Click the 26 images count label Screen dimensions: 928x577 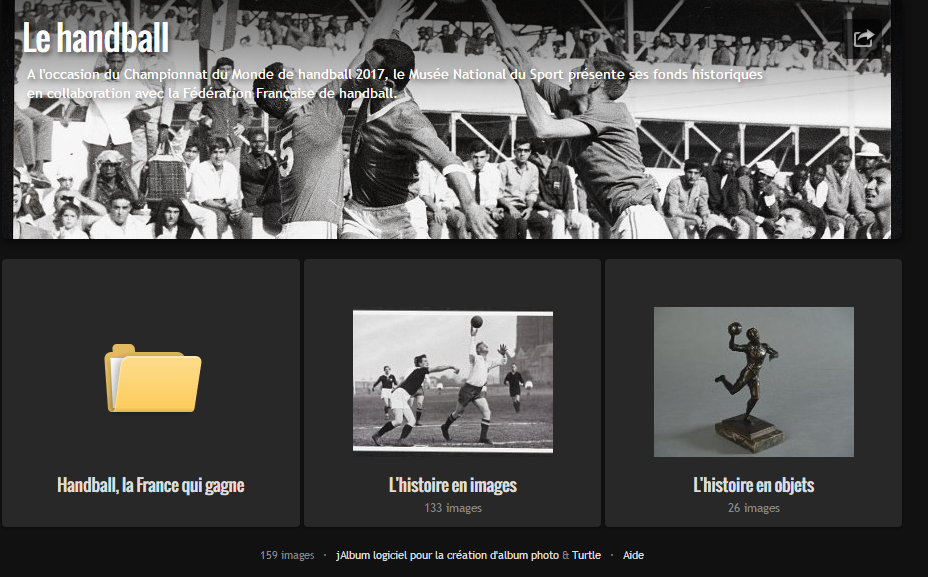(x=753, y=508)
